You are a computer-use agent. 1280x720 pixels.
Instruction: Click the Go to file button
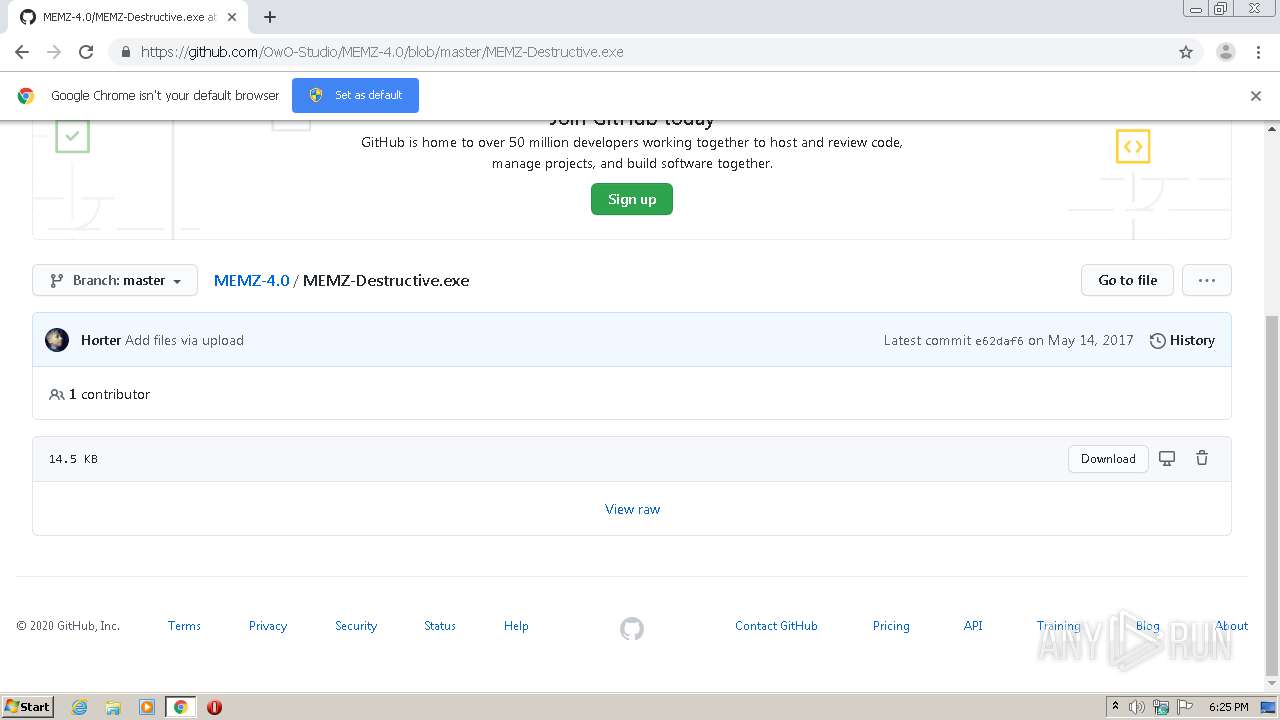tap(1127, 280)
